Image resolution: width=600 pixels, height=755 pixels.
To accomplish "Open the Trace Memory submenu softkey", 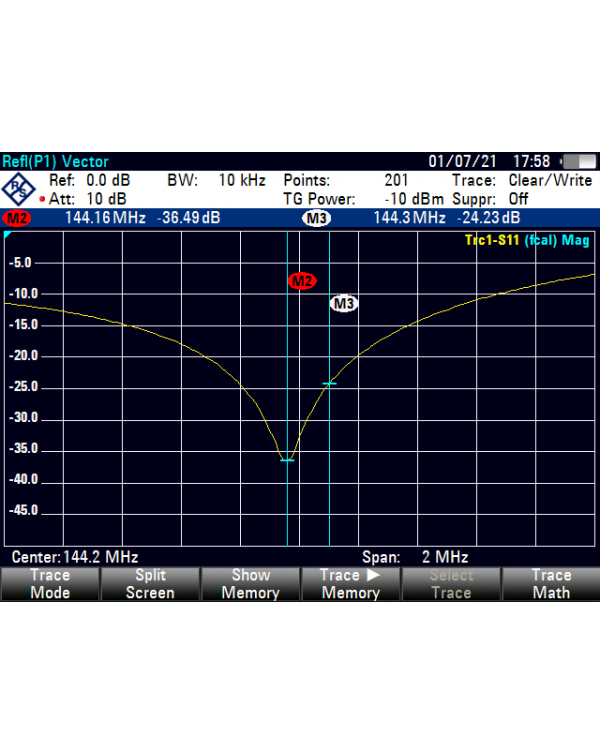I will tap(351, 584).
